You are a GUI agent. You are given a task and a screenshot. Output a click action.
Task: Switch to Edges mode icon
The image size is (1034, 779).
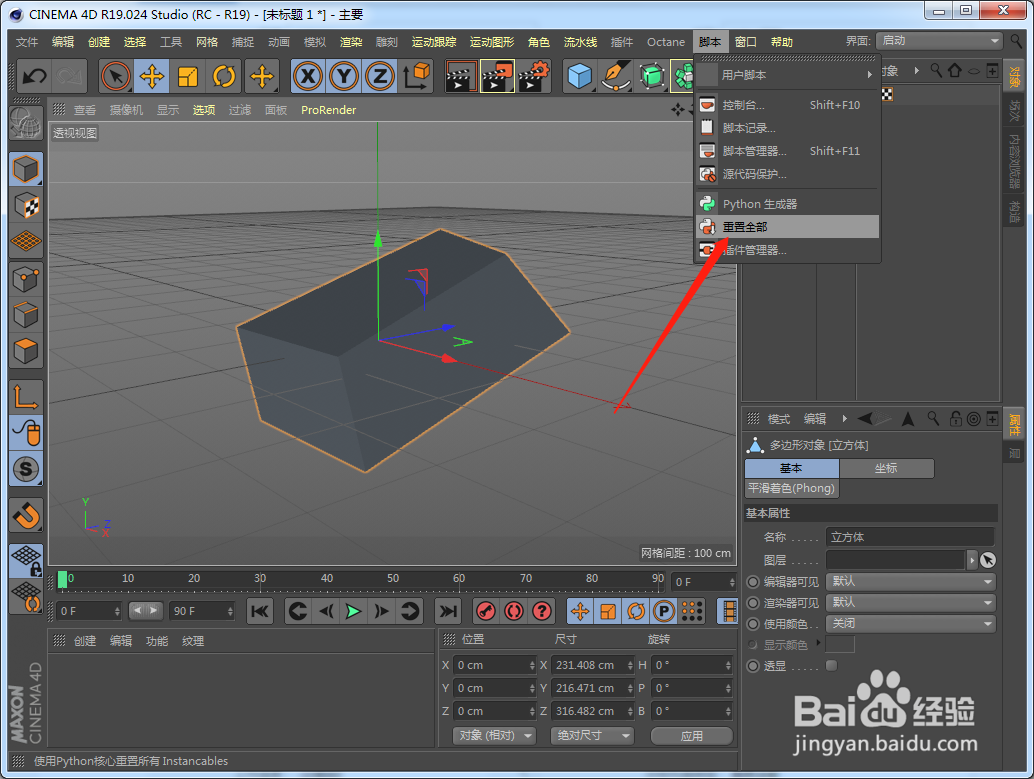point(26,315)
